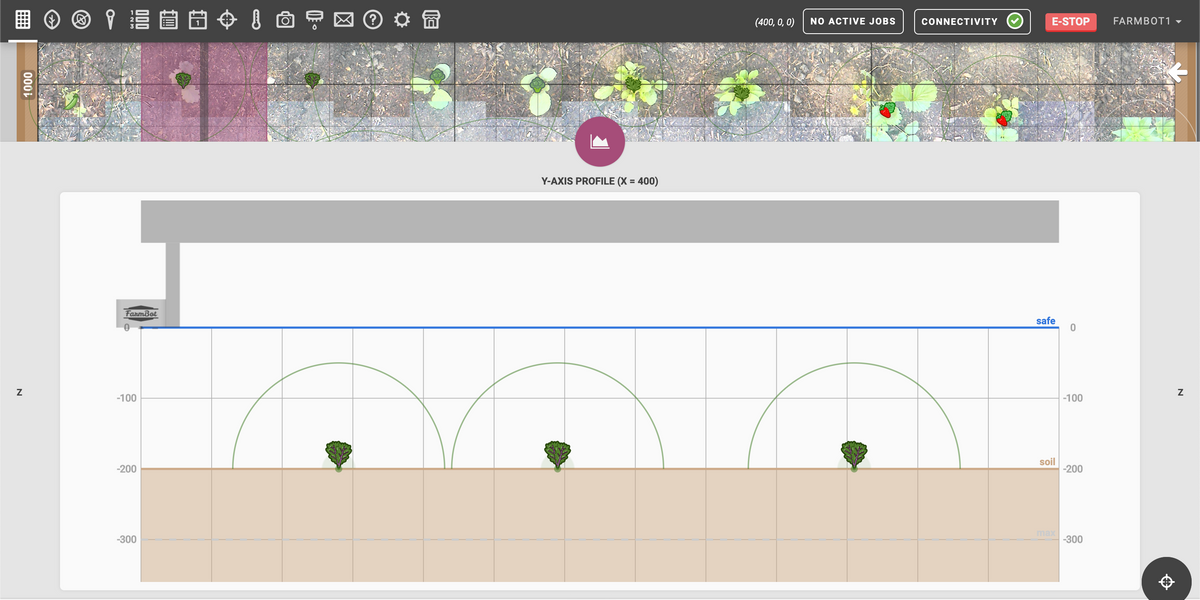Open the Photos camera icon
1200x600 pixels.
(284, 18)
